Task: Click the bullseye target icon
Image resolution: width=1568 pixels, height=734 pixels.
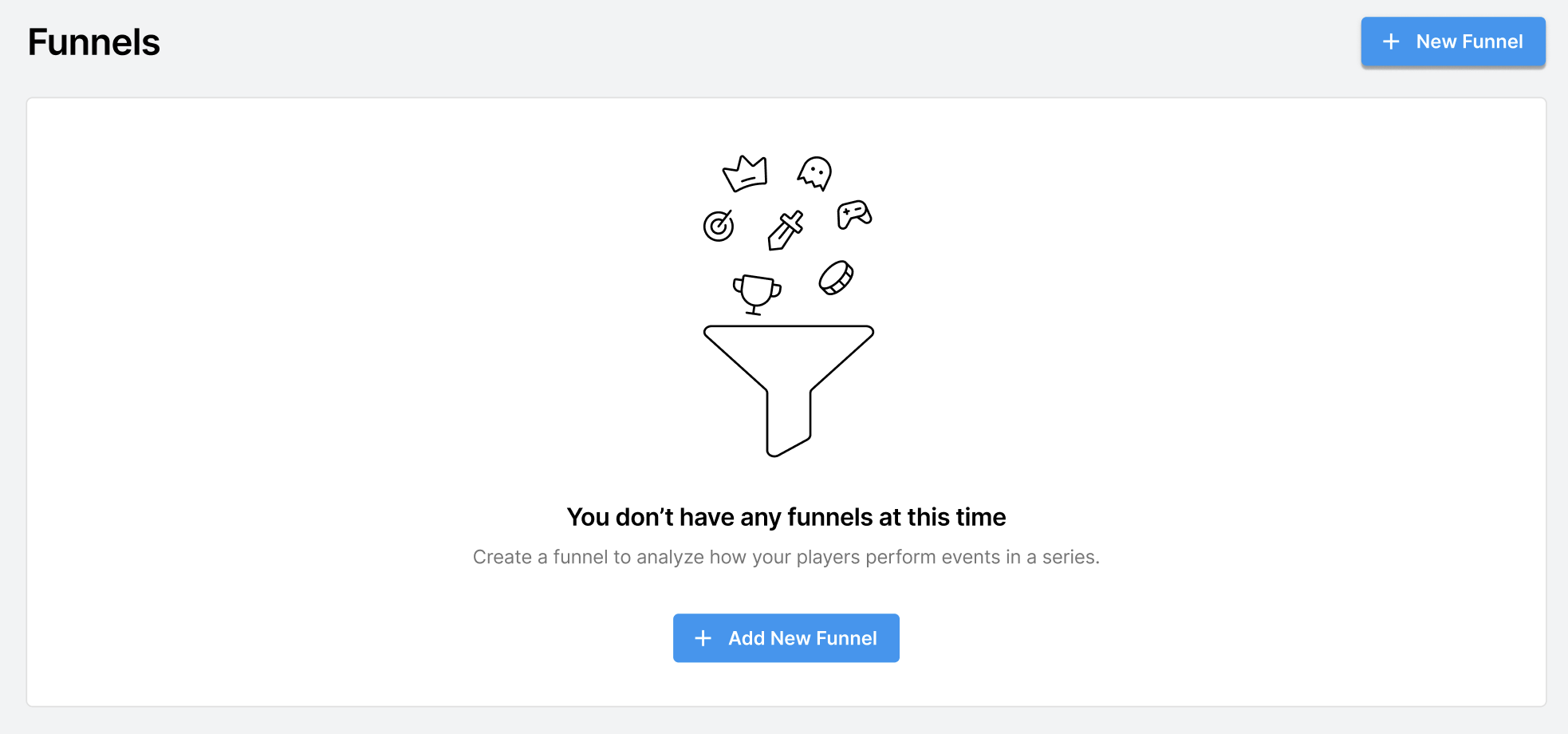Action: point(719,226)
